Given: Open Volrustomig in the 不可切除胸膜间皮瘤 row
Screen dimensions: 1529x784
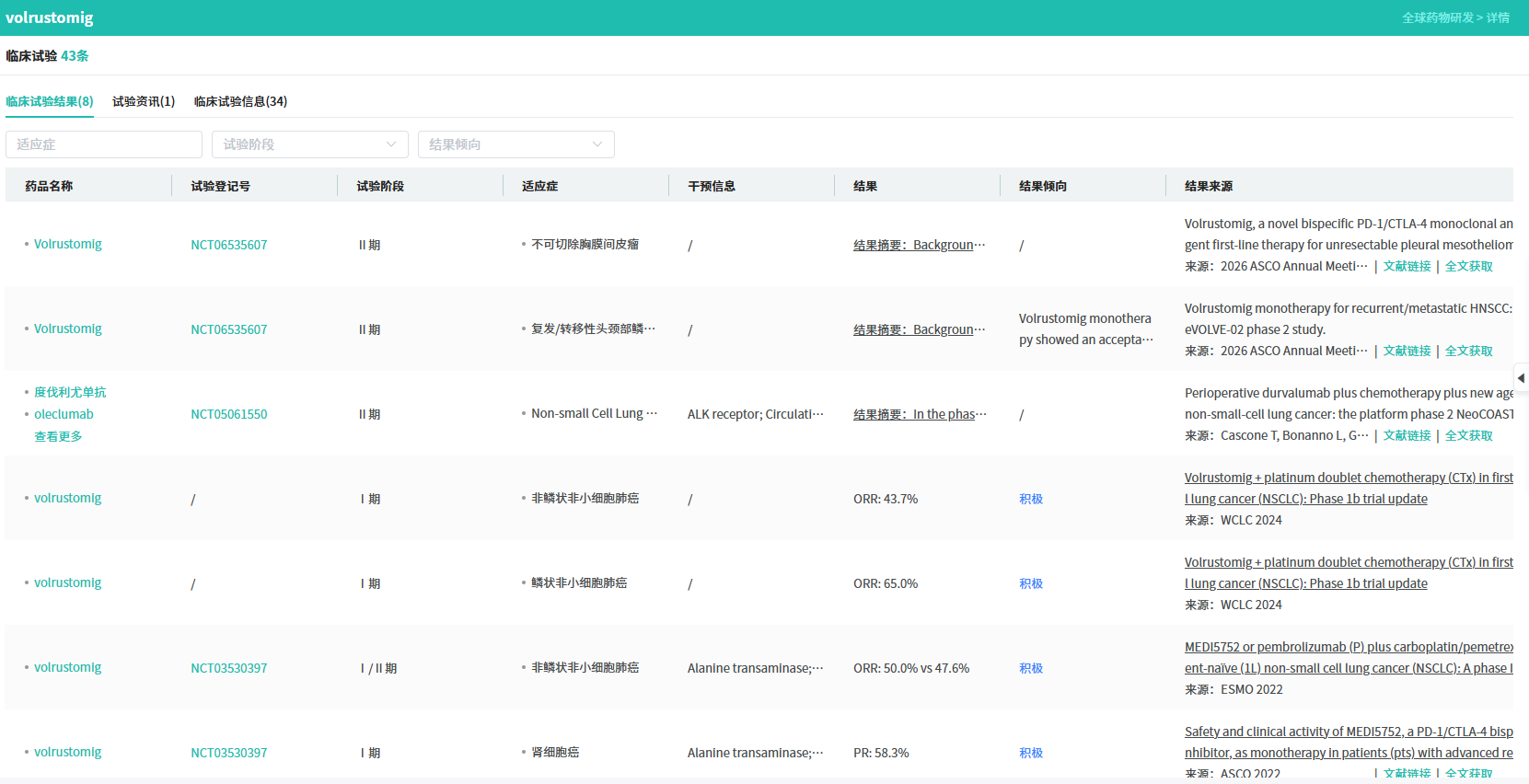Looking at the screenshot, I should [x=68, y=244].
